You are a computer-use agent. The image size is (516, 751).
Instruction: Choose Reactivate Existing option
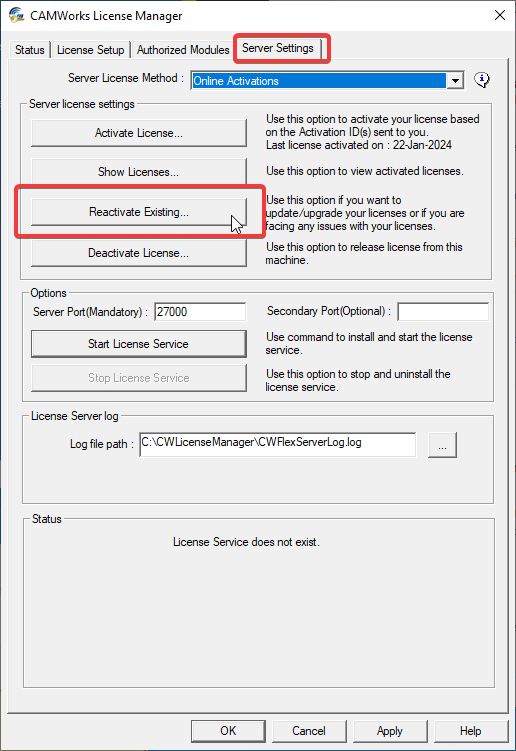(x=139, y=212)
